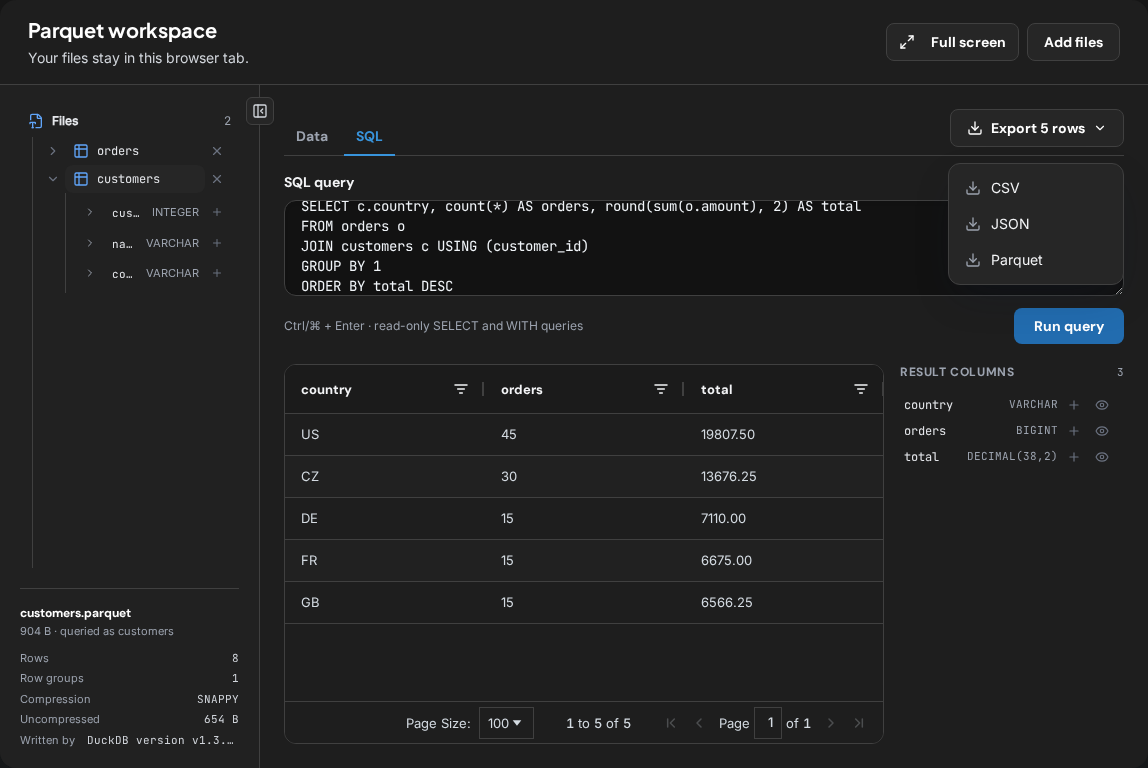Click the SNAPPY compression value

[217, 699]
